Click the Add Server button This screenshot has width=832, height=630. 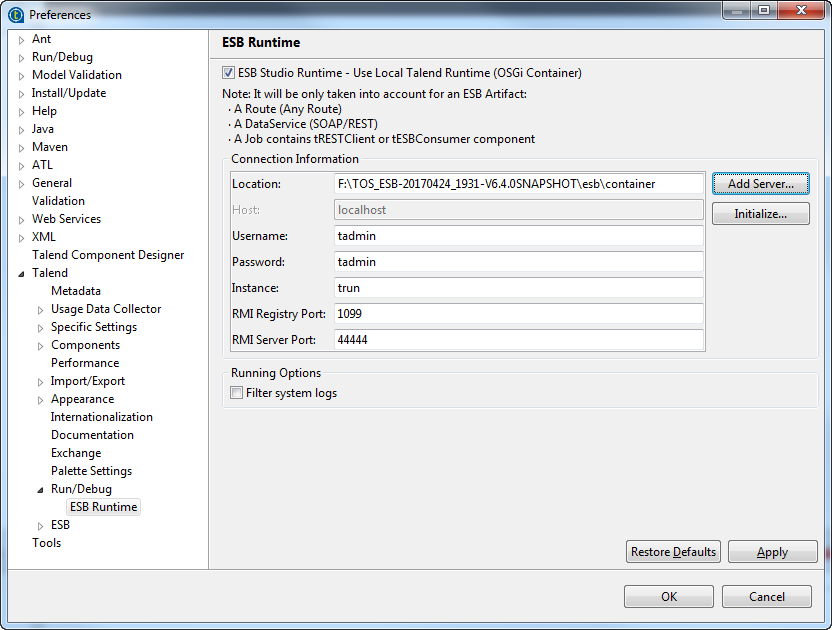click(760, 184)
